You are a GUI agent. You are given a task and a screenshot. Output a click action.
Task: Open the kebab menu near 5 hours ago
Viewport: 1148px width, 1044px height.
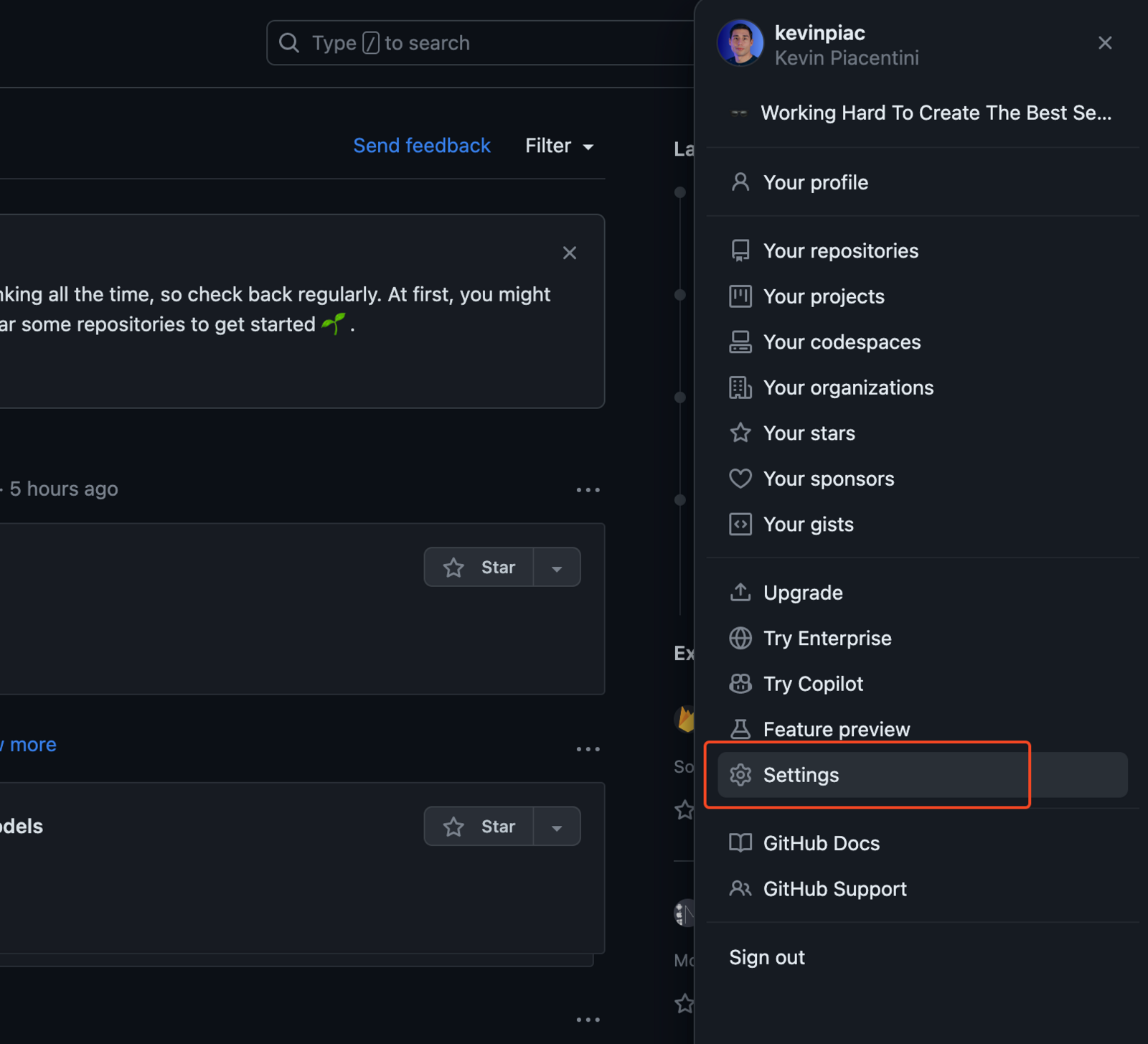tap(588, 489)
